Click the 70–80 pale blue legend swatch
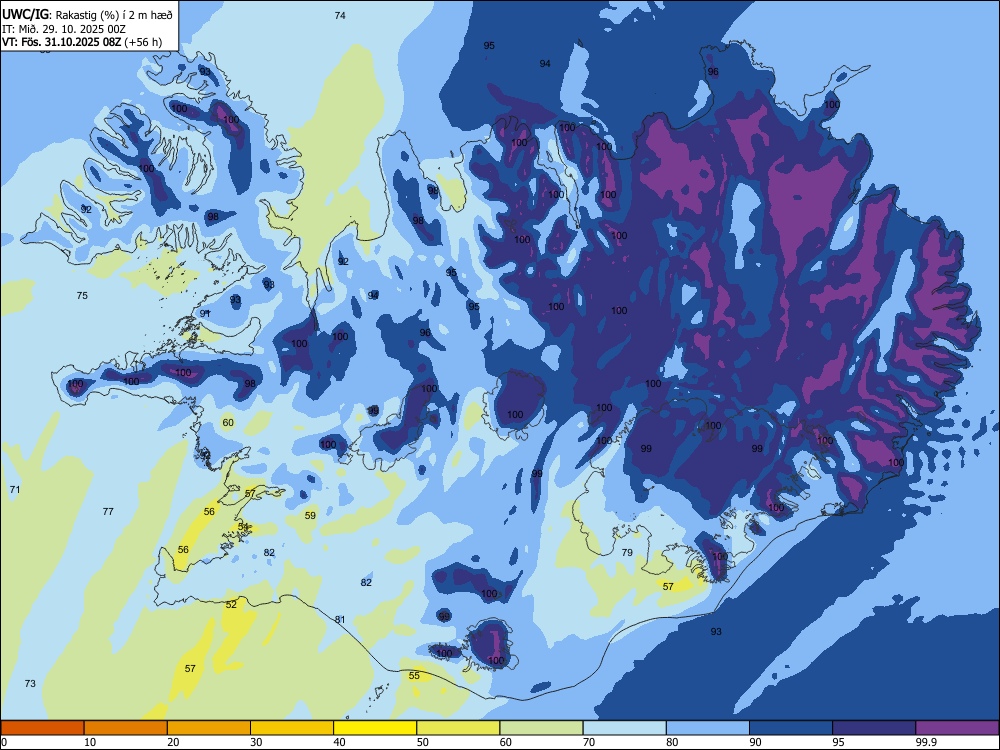 click(x=624, y=728)
